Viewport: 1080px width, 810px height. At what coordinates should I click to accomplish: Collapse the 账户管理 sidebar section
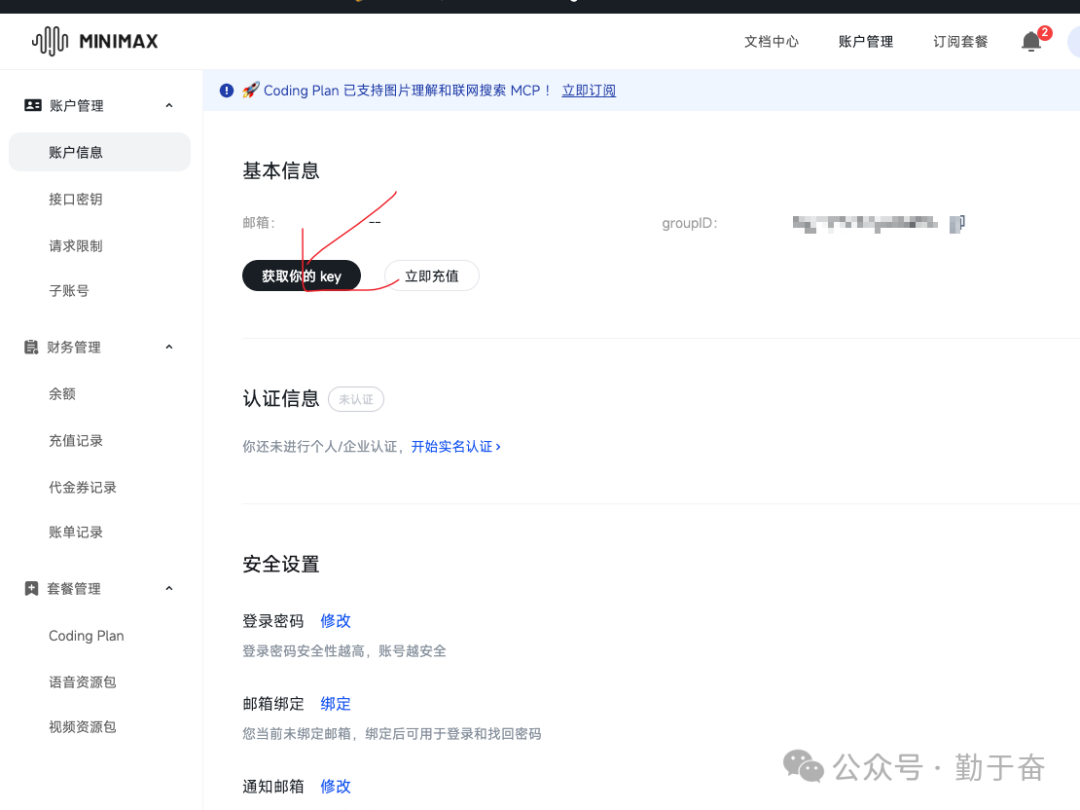point(168,105)
